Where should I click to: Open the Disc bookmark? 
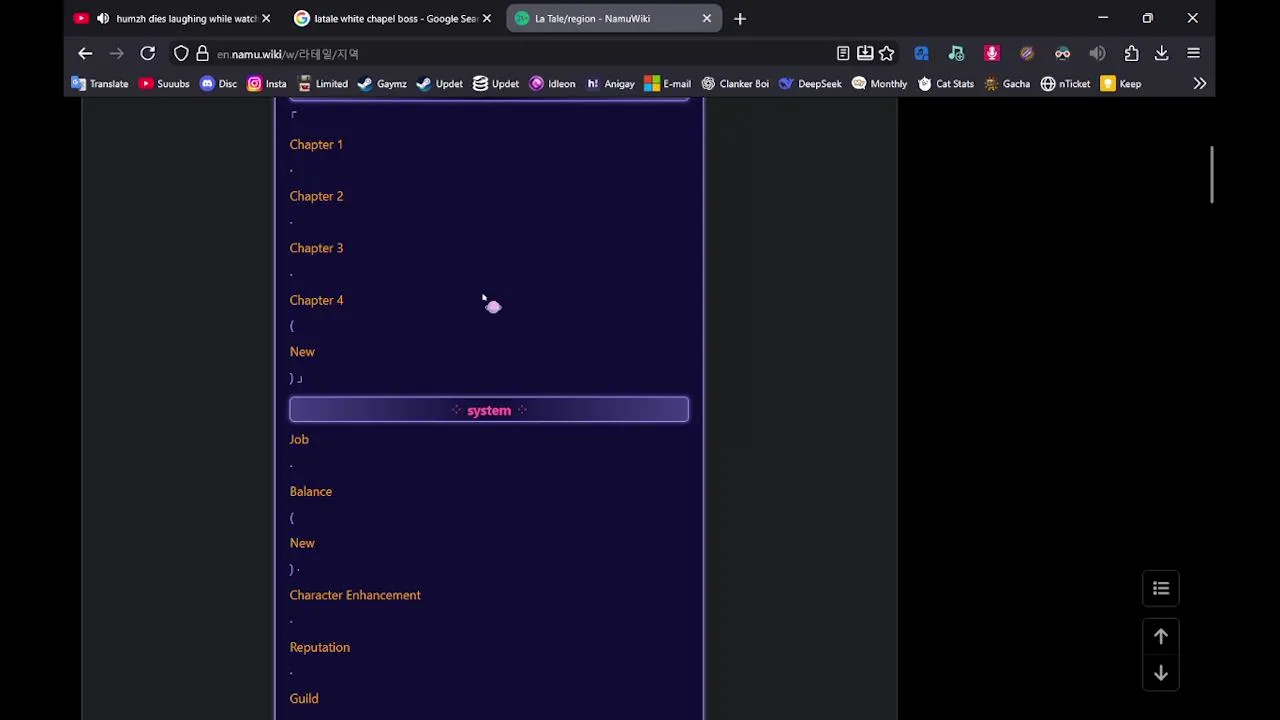point(219,84)
